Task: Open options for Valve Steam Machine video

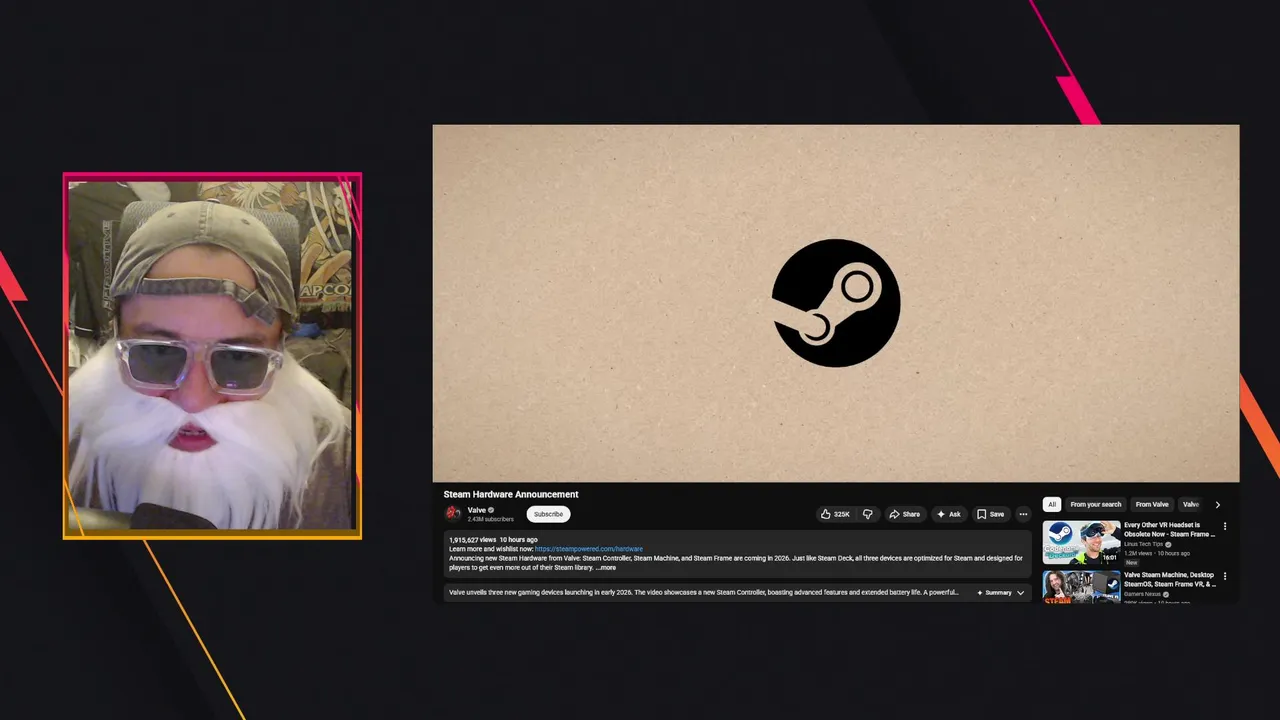Action: (1225, 576)
